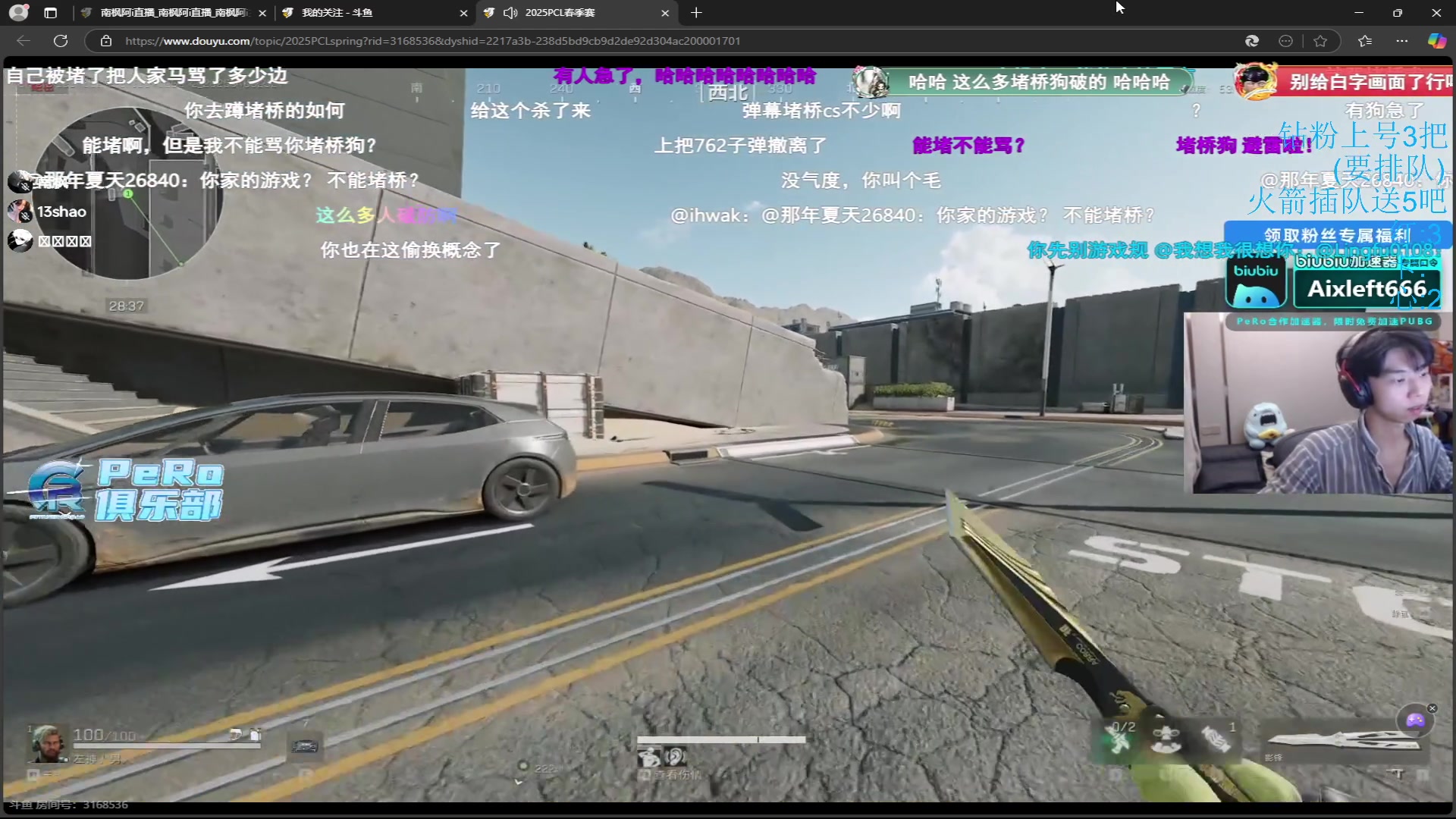
Task: Open the tab actions menu icon
Action: (51, 13)
